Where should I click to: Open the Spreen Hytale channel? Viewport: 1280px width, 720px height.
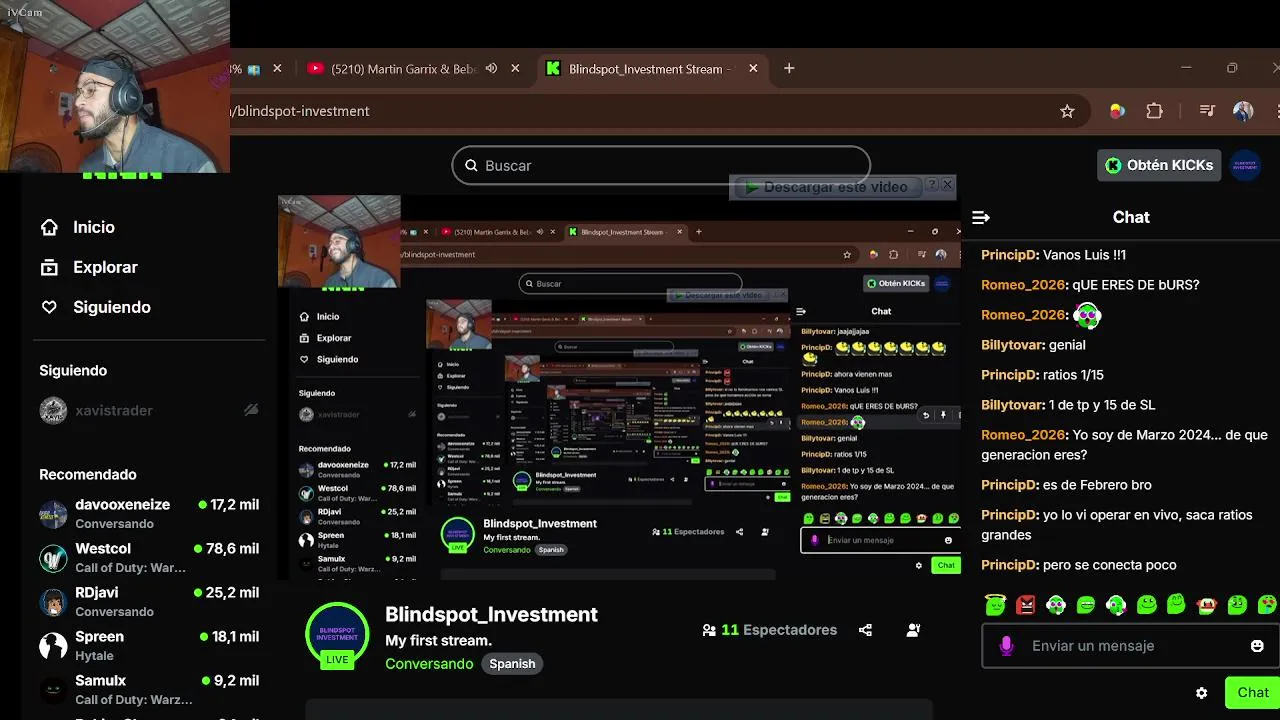coord(149,645)
